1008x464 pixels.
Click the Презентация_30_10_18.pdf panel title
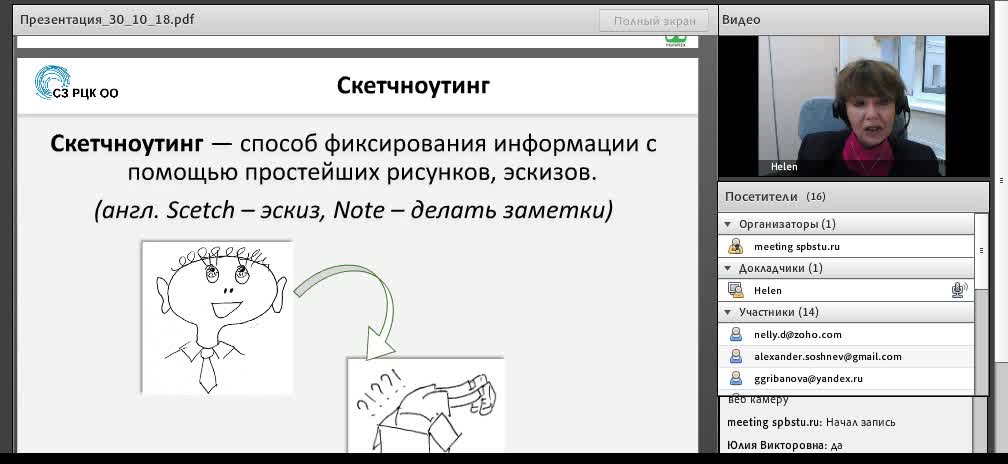point(107,20)
